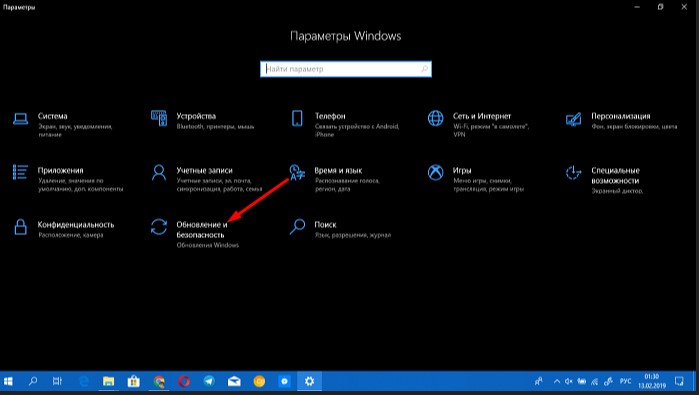The image size is (699, 395).
Task: Open taskbar search magnifier
Action: (x=33, y=382)
